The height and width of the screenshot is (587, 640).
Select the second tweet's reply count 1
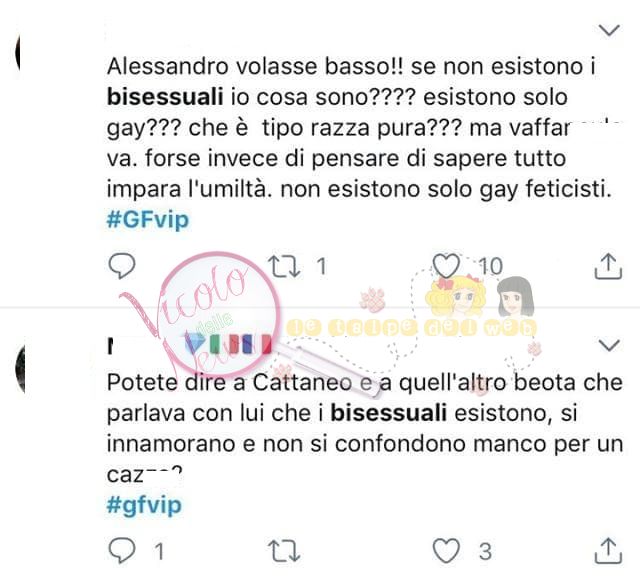(x=160, y=551)
